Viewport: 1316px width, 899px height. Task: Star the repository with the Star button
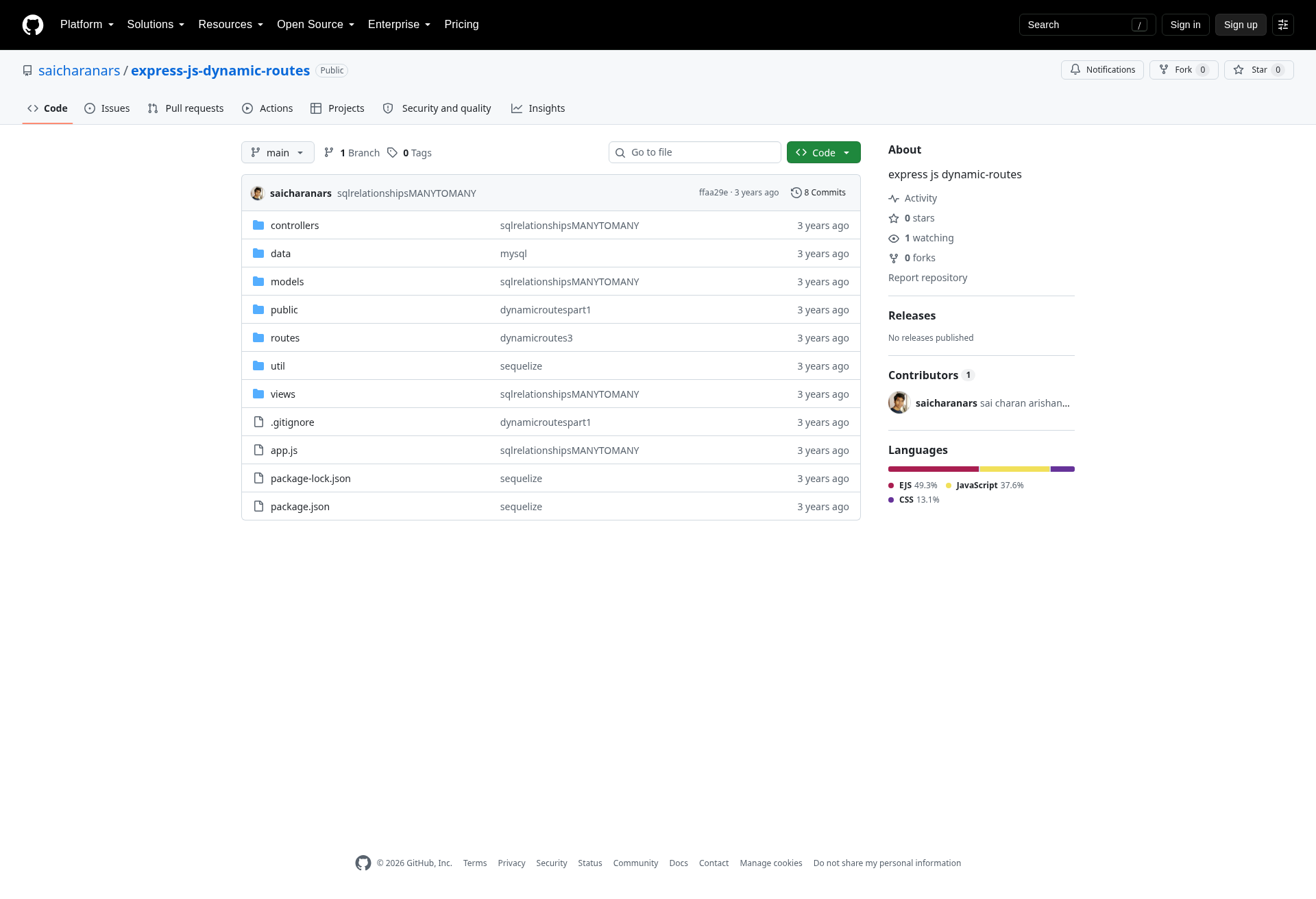pyautogui.click(x=1259, y=70)
